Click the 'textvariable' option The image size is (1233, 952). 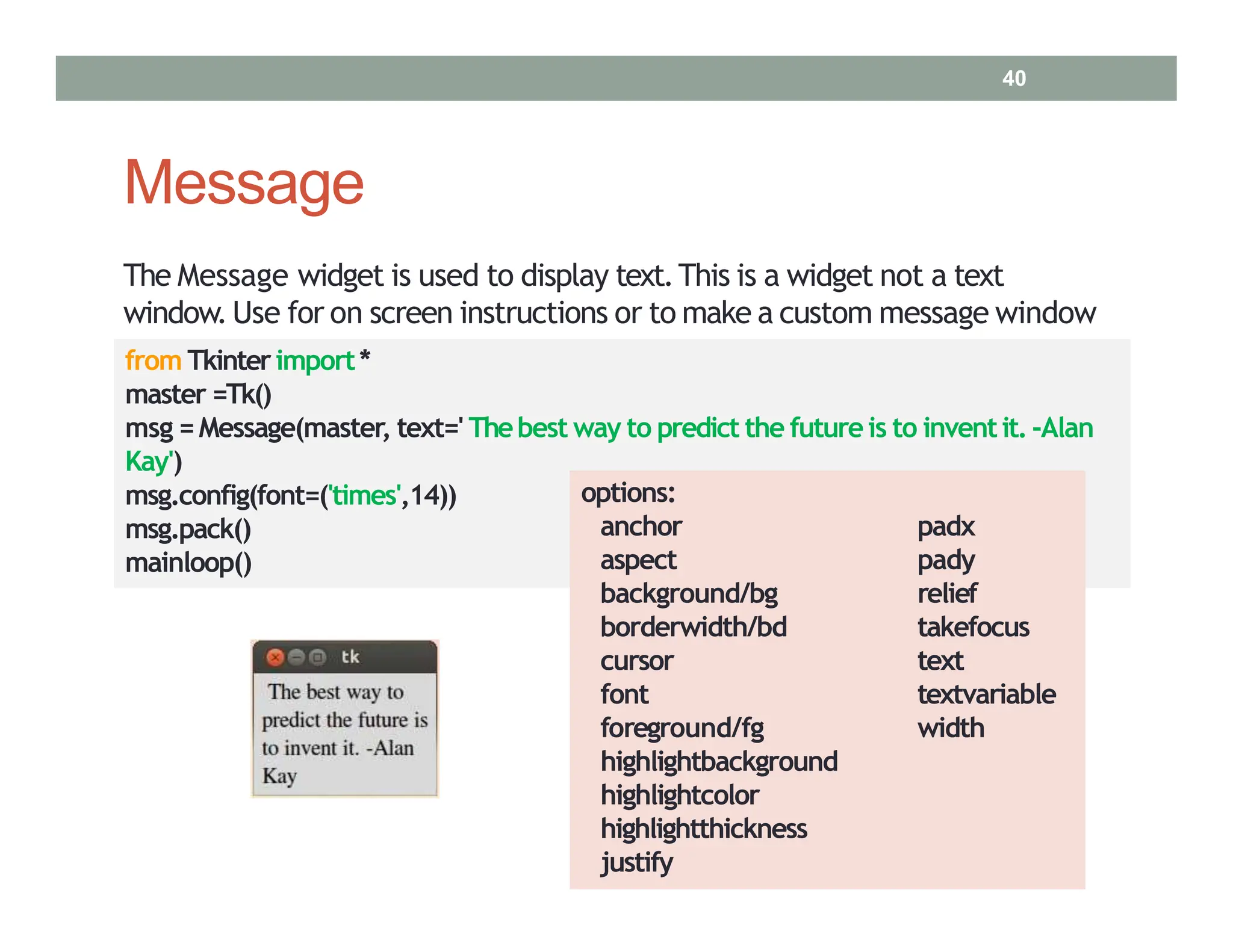[x=986, y=695]
